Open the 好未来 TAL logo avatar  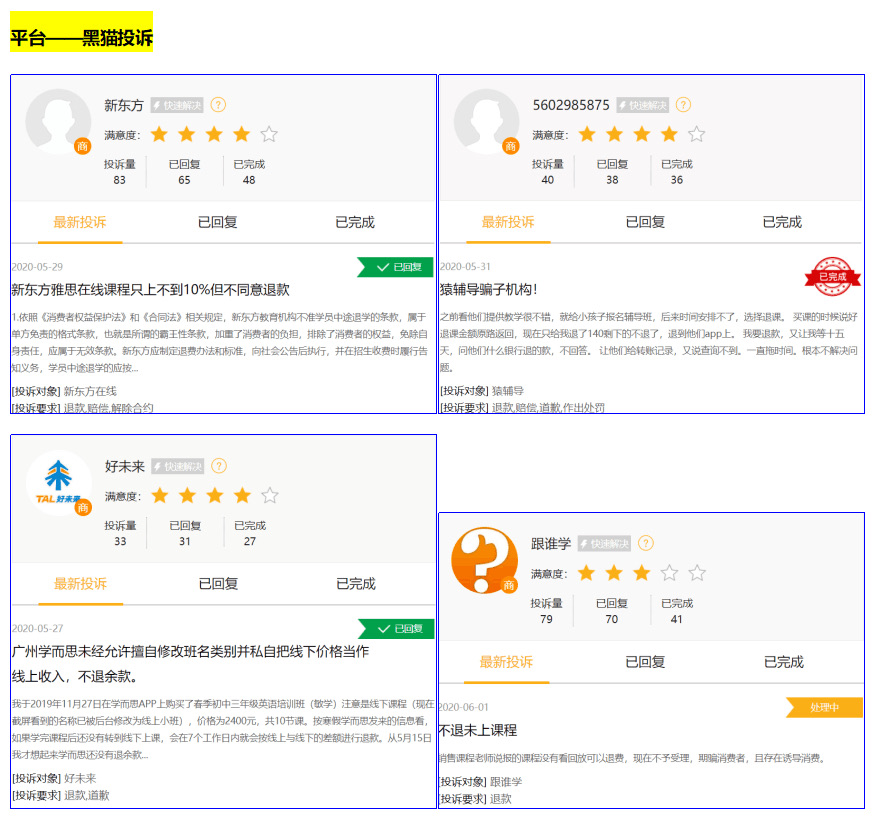point(59,483)
